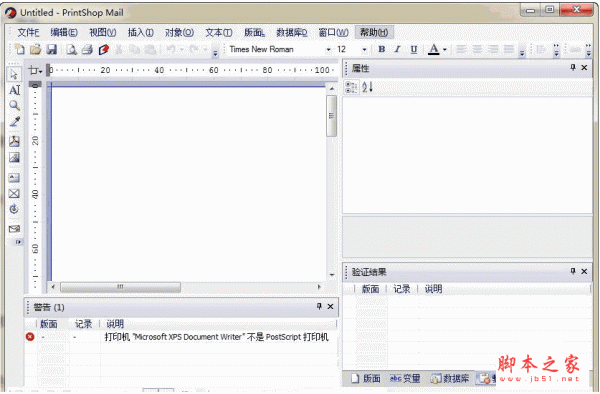Open the 视图(V) View menu
Screen dimensions: 600x394
pyautogui.click(x=103, y=33)
